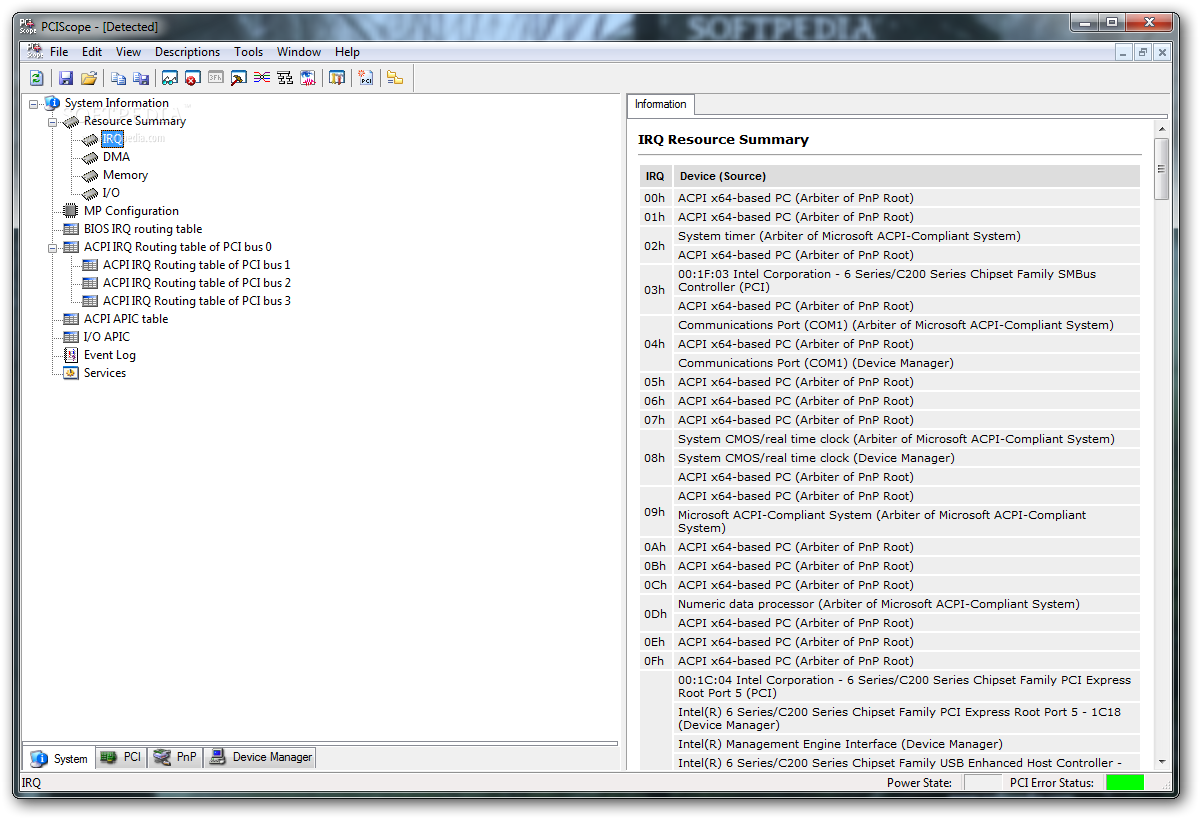Click the window with red X toolbar icon
Viewport: 1200px width, 819px height.
[193, 78]
